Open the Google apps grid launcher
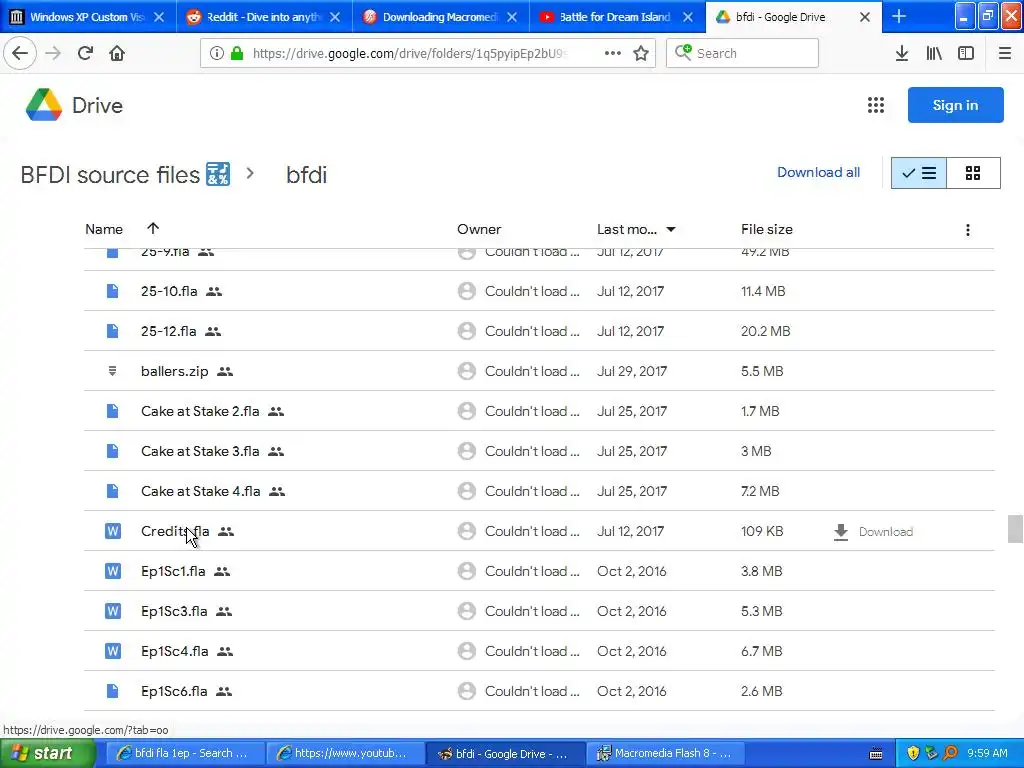 click(876, 105)
